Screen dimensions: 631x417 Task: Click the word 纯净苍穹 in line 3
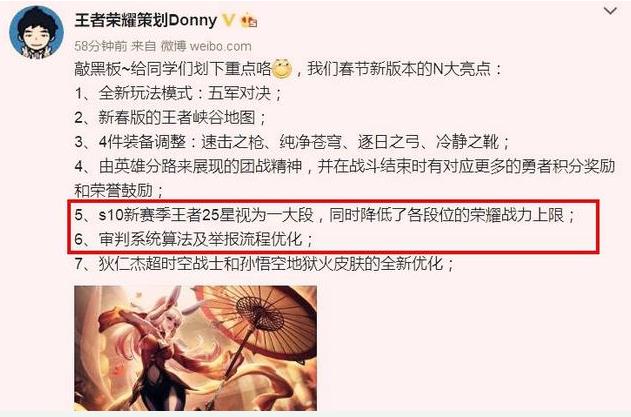click(x=310, y=142)
